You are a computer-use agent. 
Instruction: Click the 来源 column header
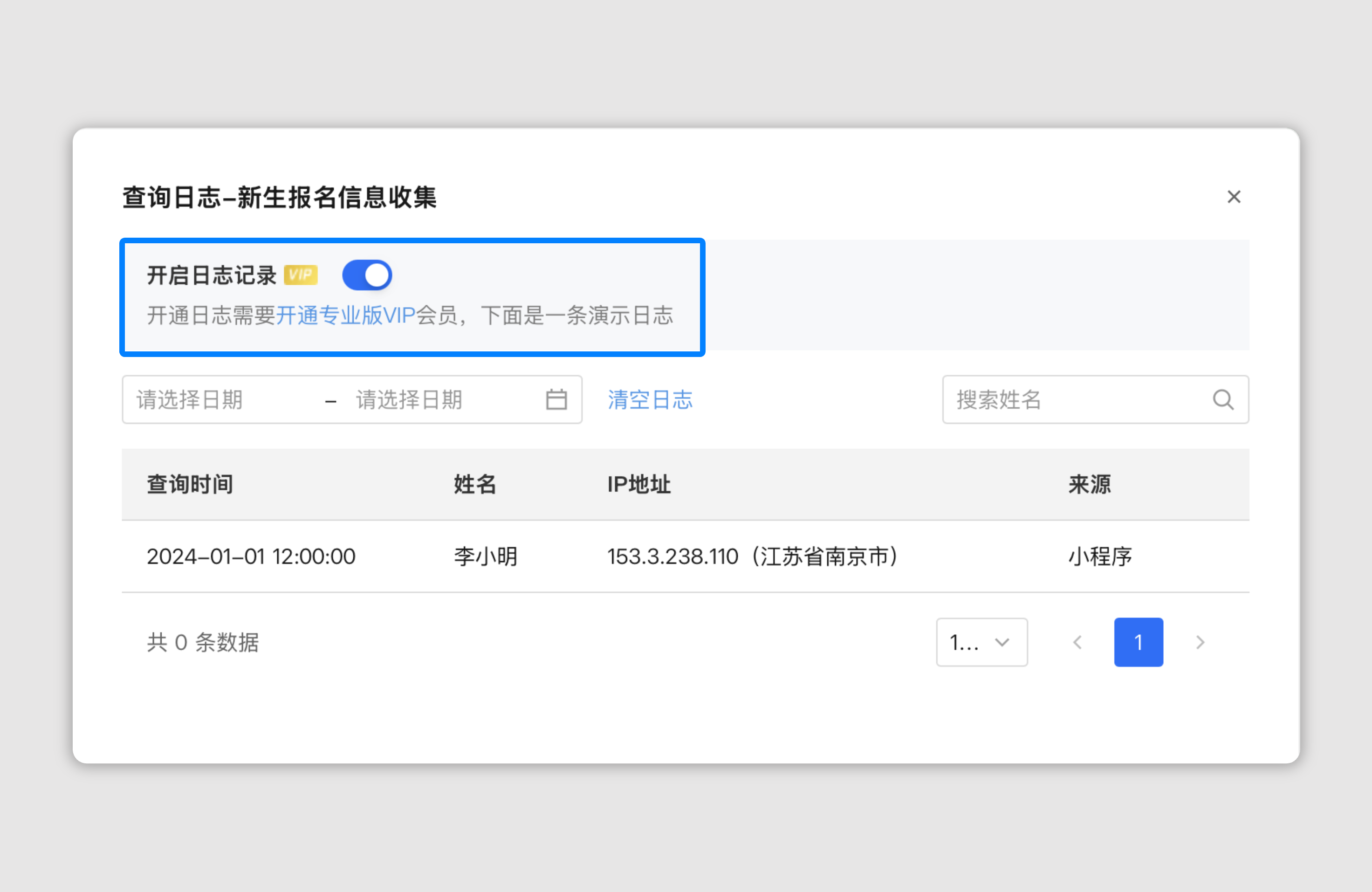1089,484
